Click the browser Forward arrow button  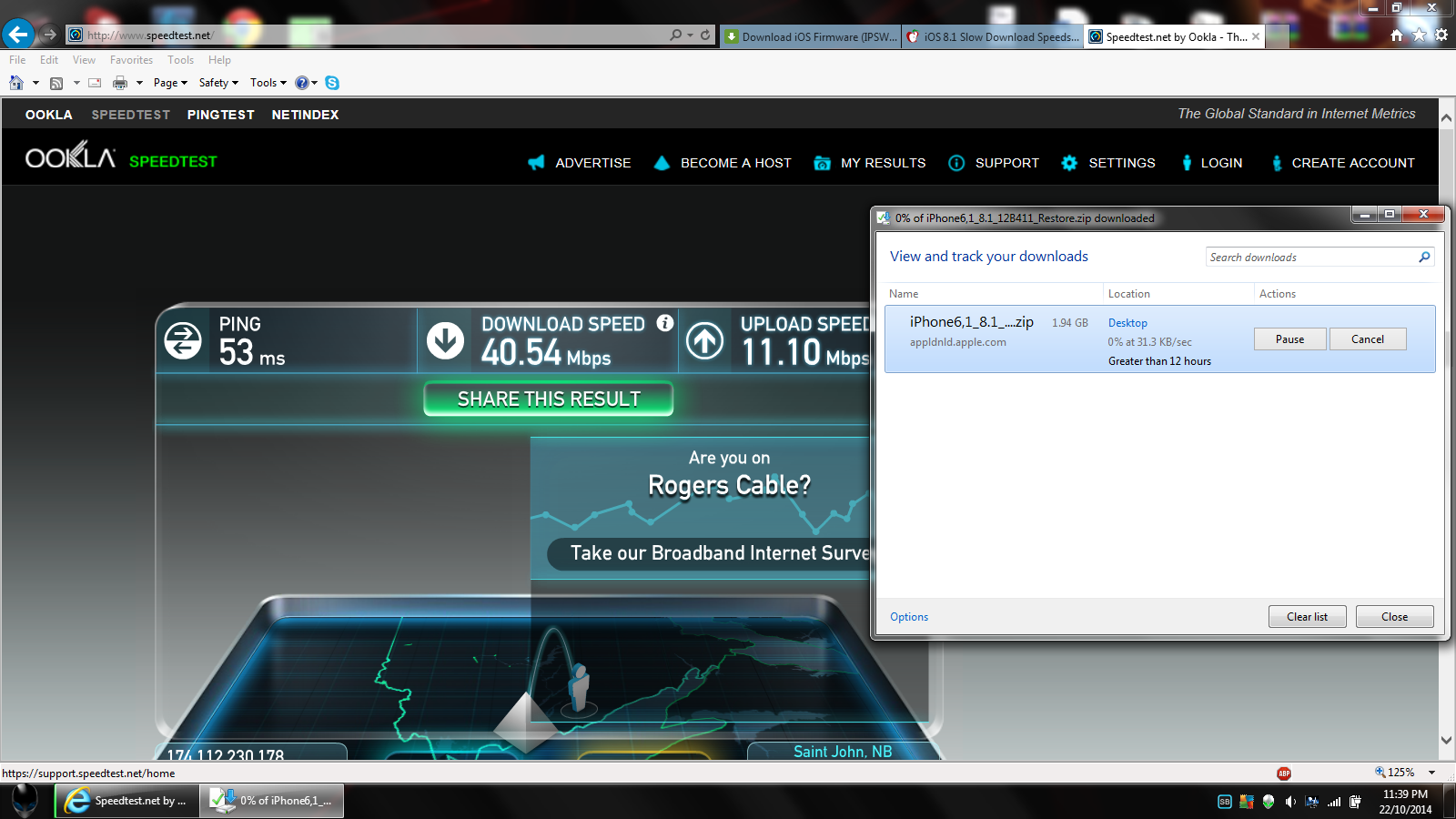(50, 35)
